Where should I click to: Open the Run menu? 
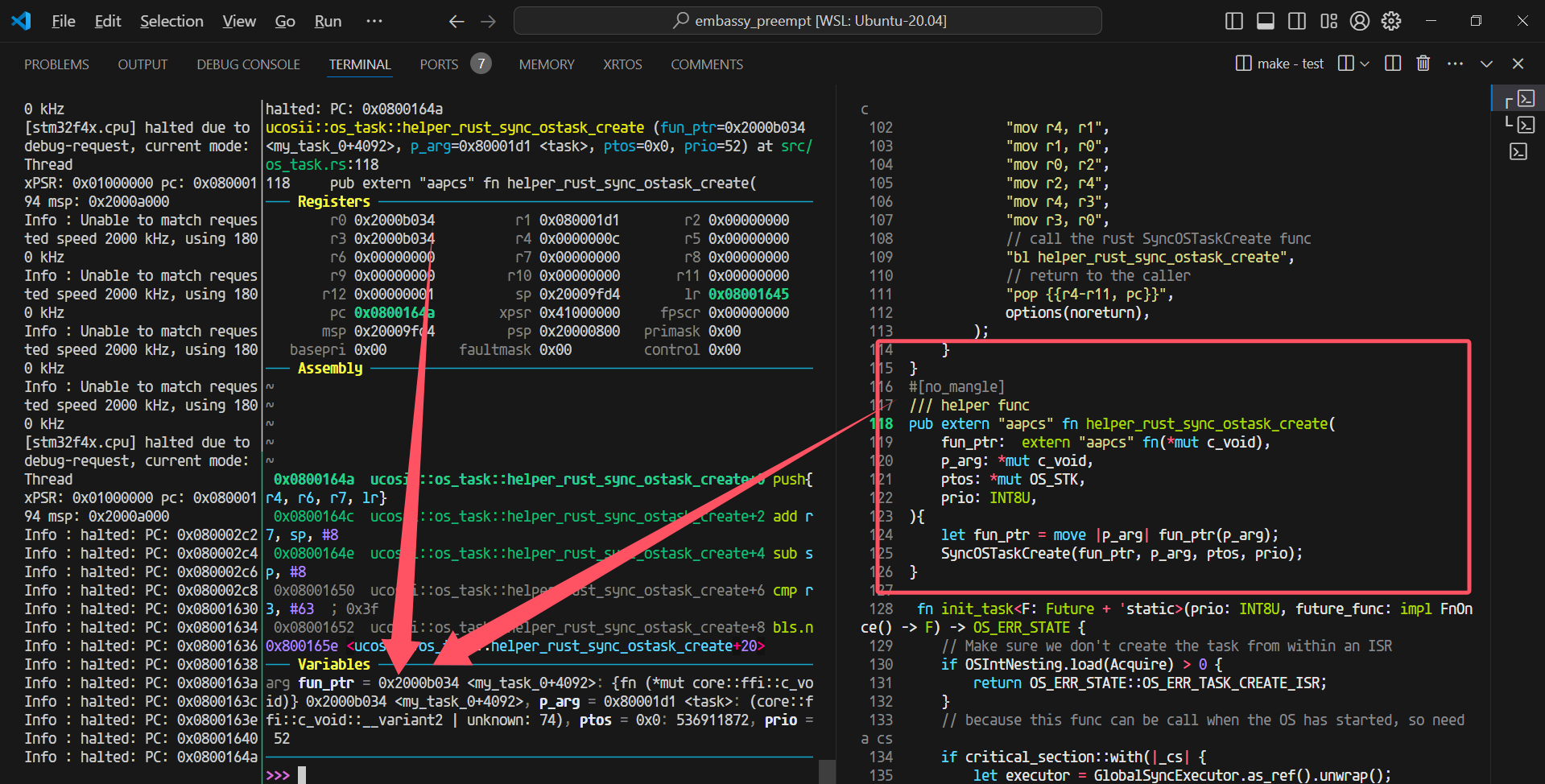[328, 21]
